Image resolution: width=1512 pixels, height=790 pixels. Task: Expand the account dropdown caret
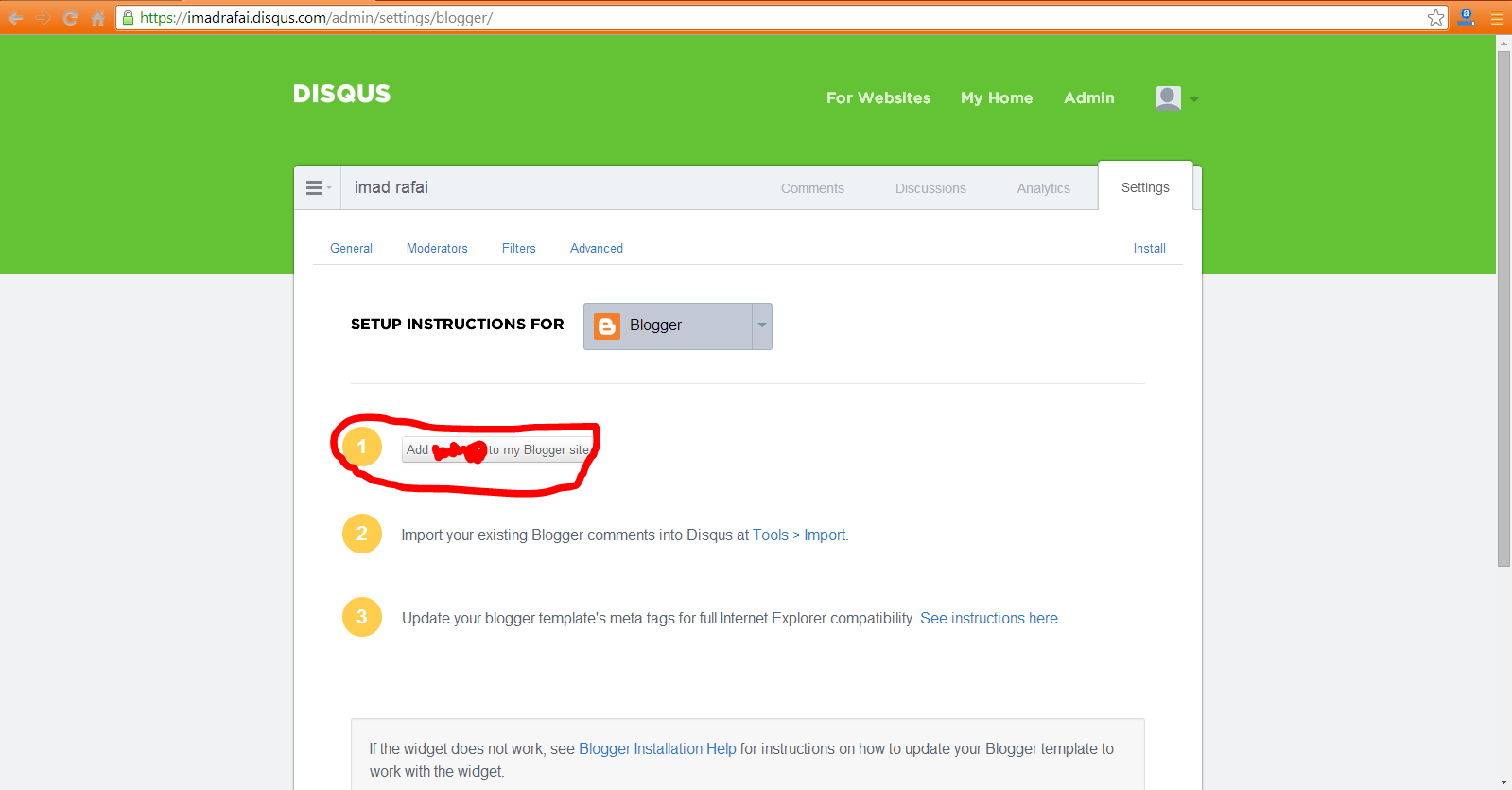point(1194,99)
